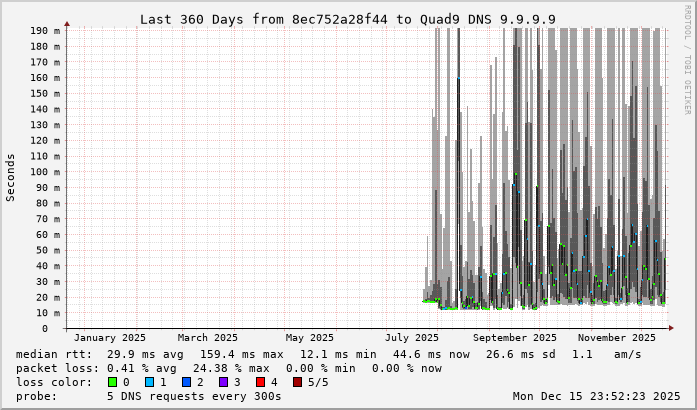This screenshot has width=697, height=410.
Task: Select the July 2025 axis label
Action: (x=412, y=338)
